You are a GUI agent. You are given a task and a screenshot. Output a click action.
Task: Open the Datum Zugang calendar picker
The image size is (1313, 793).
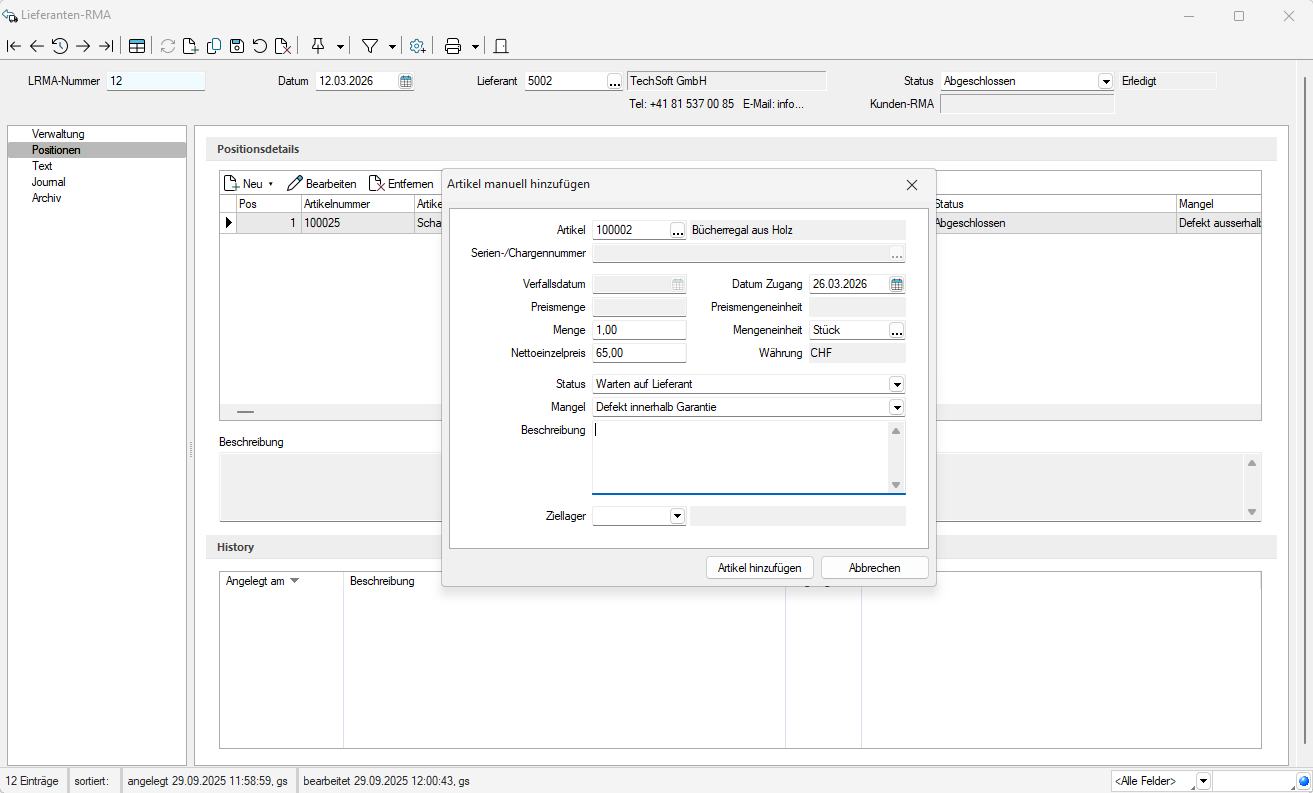[897, 284]
